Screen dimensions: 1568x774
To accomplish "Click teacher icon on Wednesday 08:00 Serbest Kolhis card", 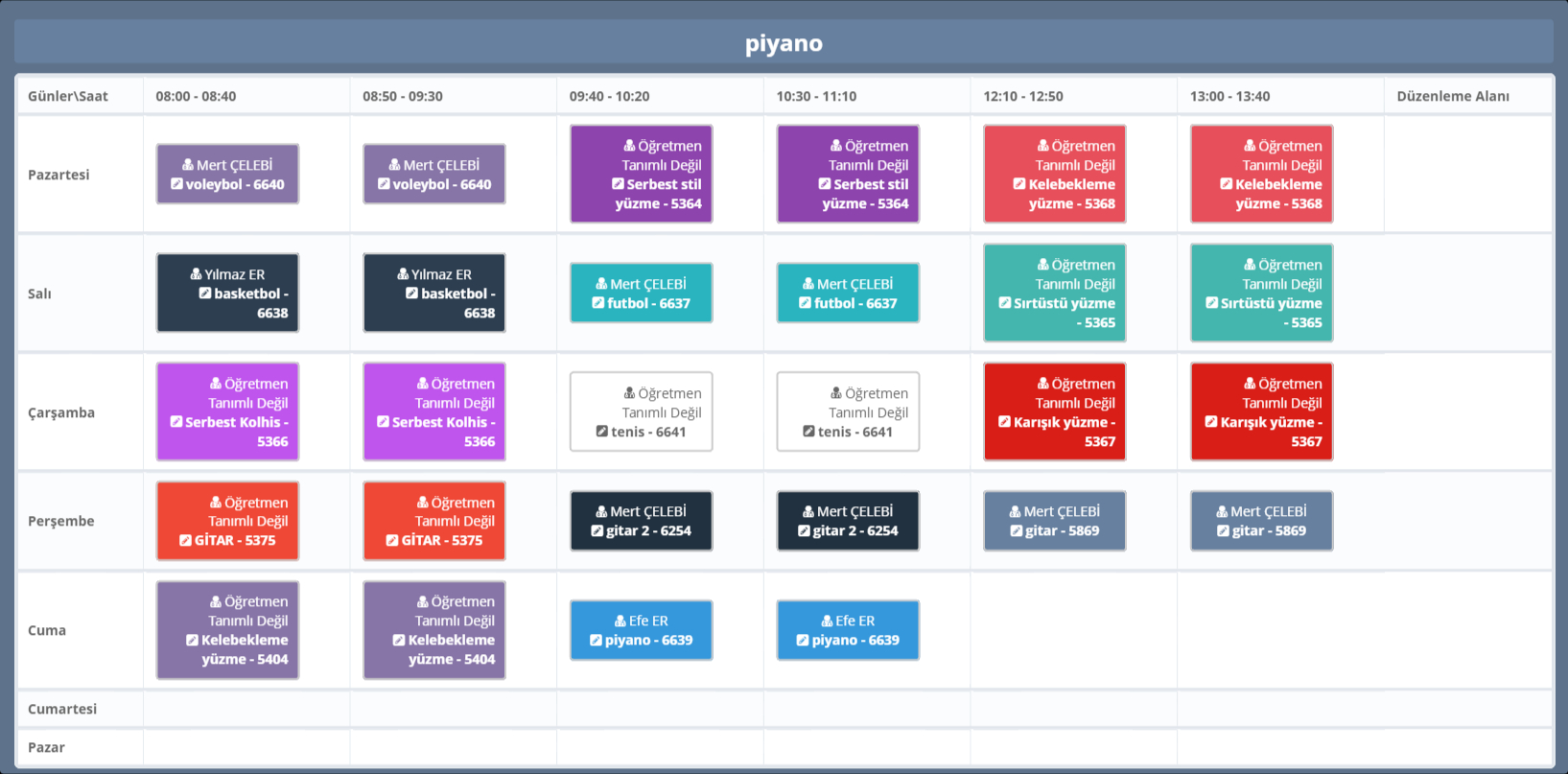I will (x=216, y=384).
